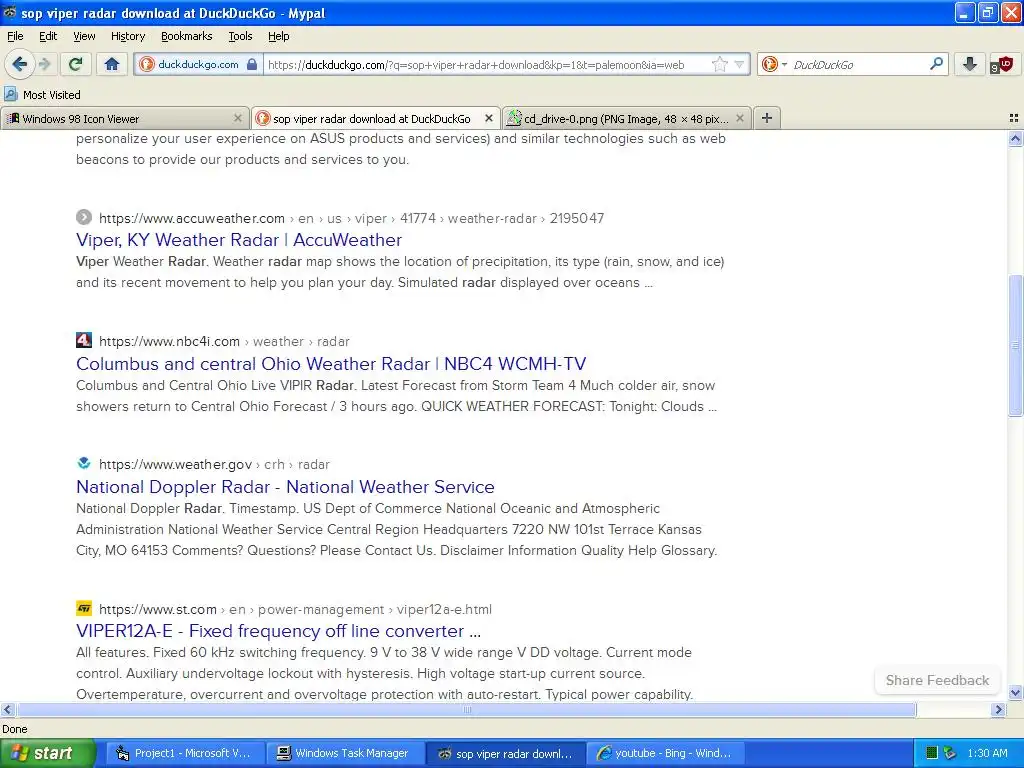
Task: Click the duckduckgo.com site identity button
Action: click(x=199, y=64)
